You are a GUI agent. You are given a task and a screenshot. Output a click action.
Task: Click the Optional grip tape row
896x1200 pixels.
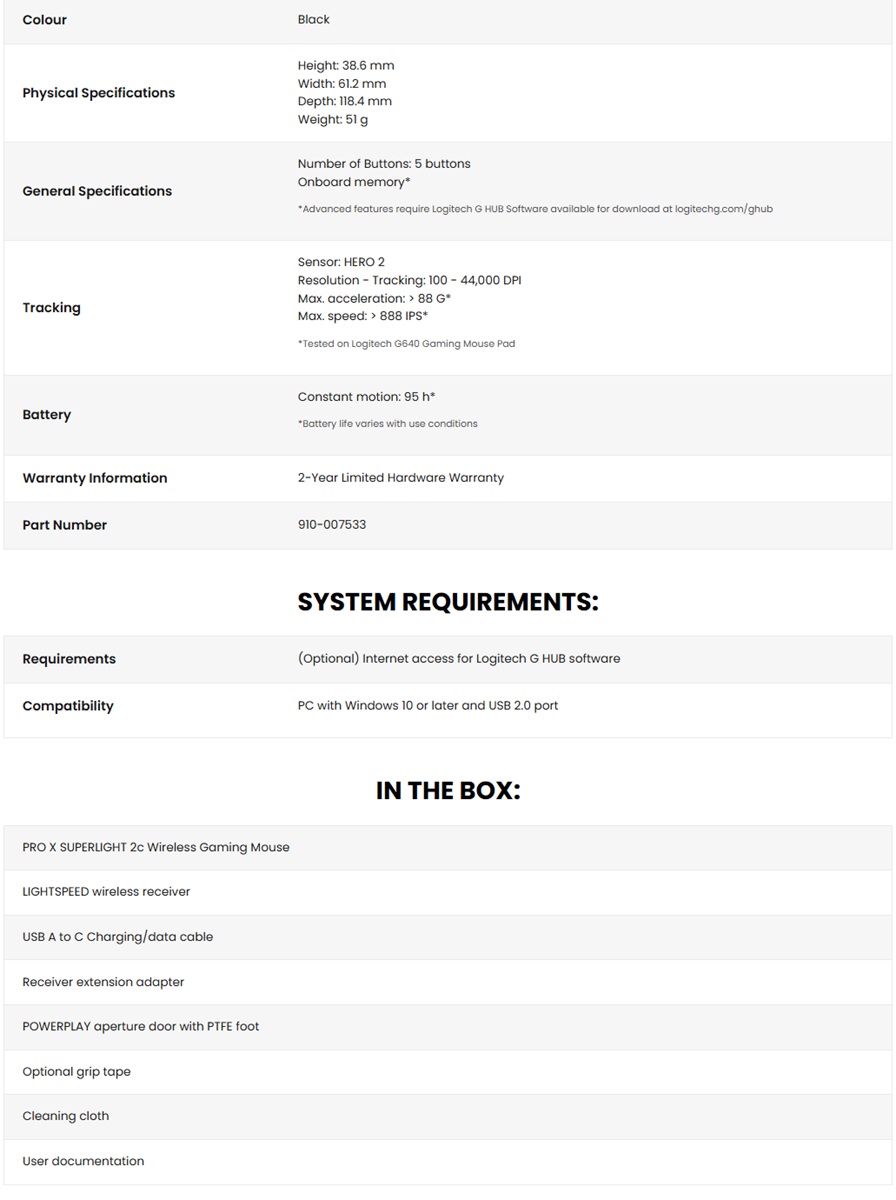[77, 1072]
